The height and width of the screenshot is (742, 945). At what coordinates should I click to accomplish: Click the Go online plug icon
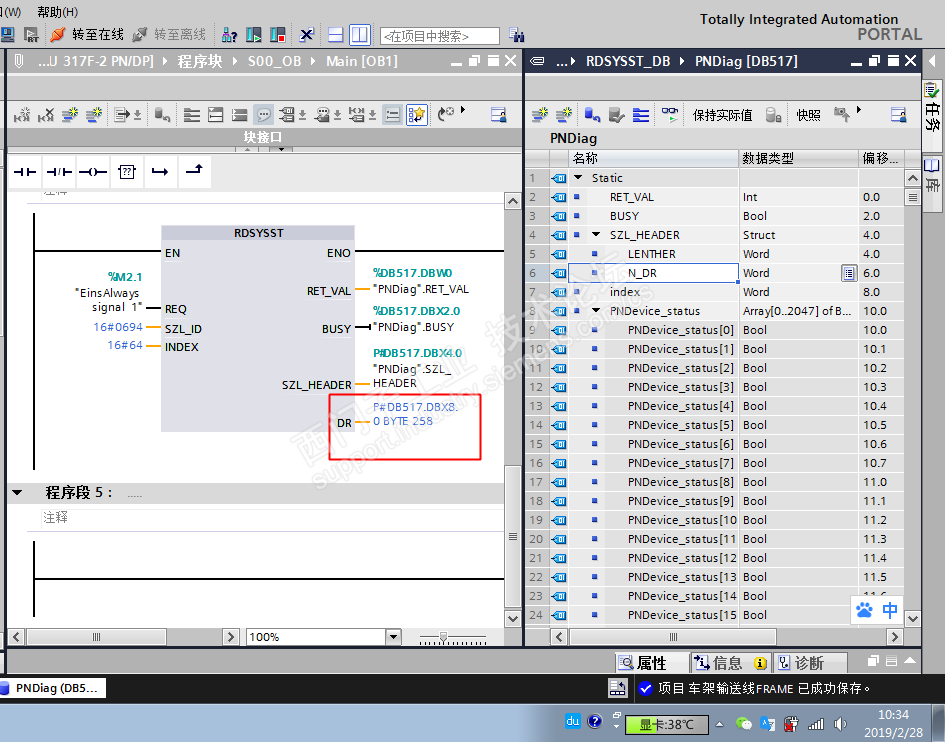tap(57, 34)
